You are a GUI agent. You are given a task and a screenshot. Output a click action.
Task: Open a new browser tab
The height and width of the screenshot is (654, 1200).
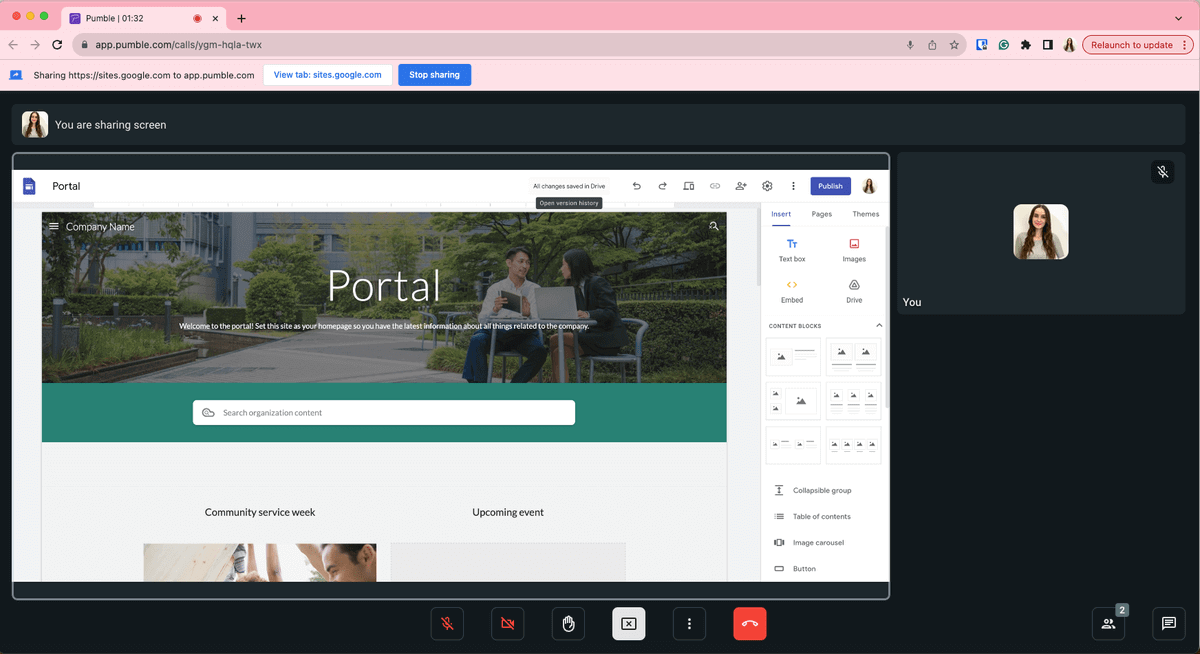(x=241, y=18)
